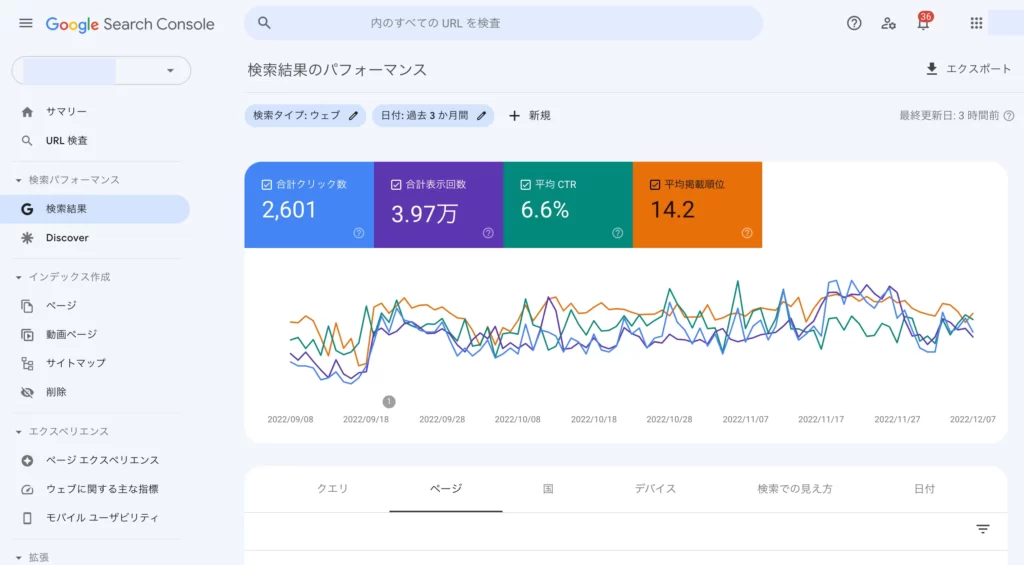Switch to the クエリ tab
The image size is (1024, 565).
(x=332, y=489)
